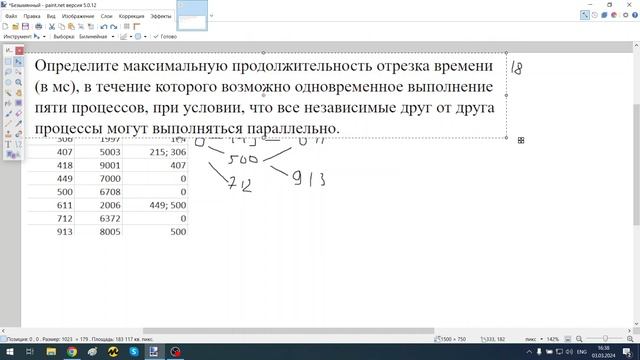Open the Вид menu

coord(51,16)
